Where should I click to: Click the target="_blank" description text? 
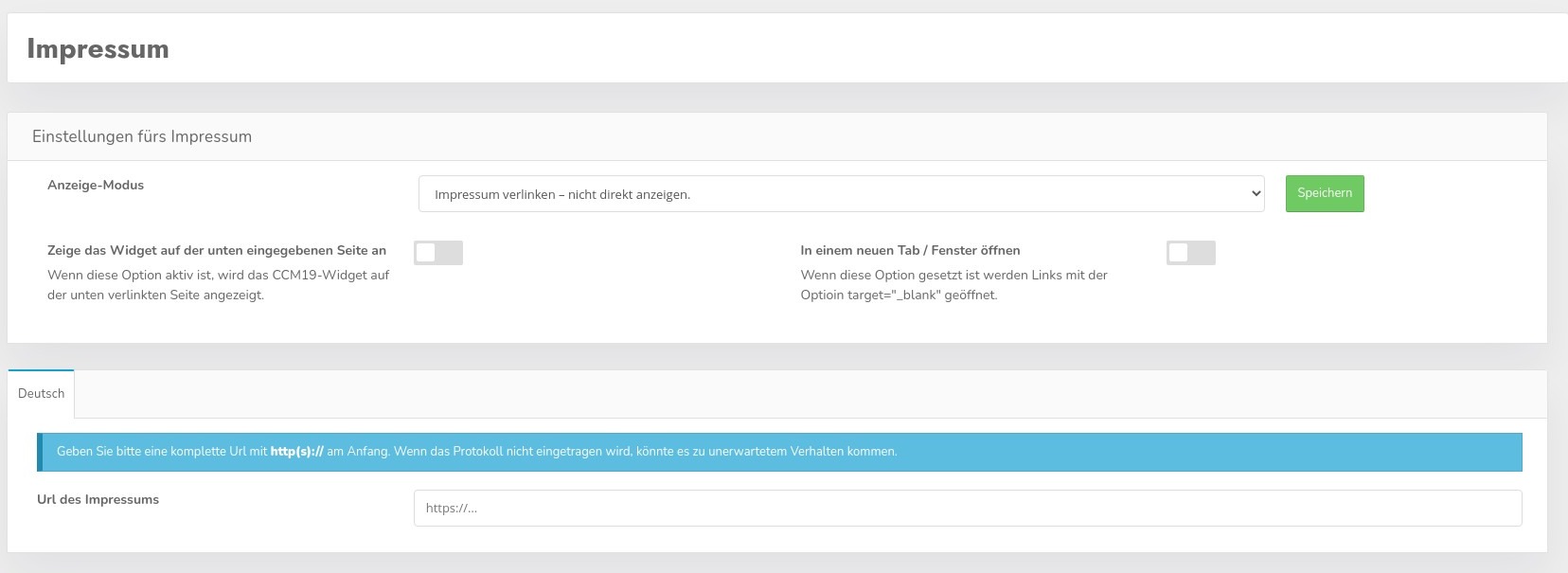click(953, 285)
